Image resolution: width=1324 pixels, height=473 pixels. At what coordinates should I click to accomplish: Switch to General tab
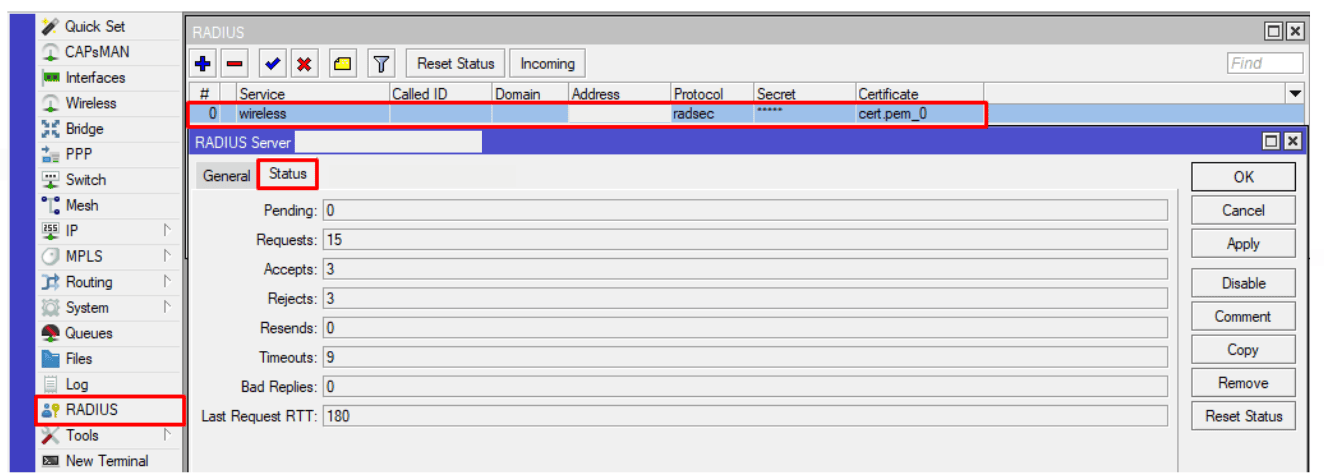227,175
